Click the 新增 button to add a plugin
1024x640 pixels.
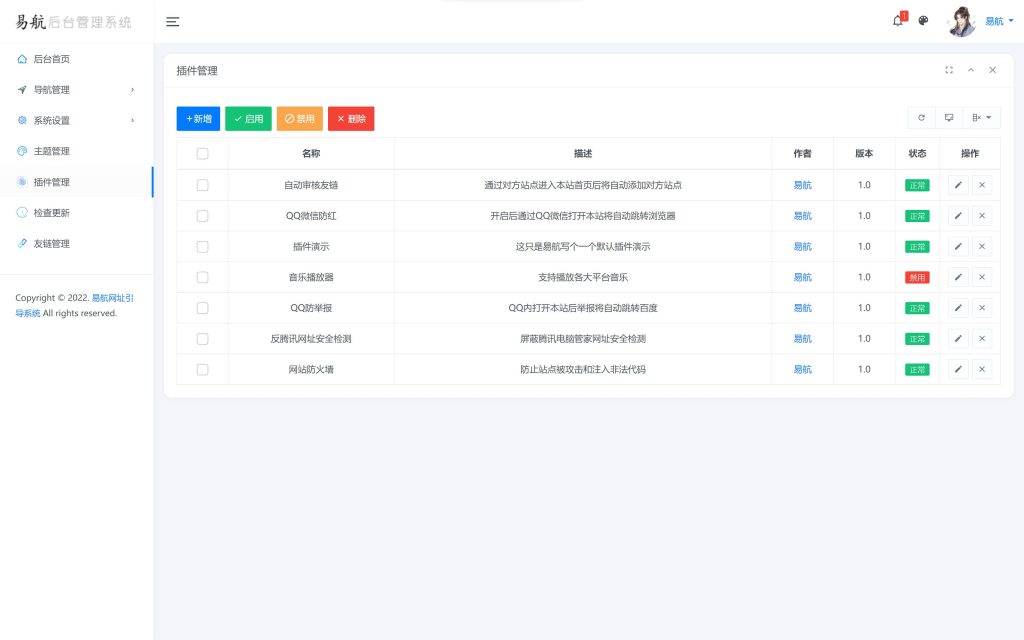(x=198, y=117)
